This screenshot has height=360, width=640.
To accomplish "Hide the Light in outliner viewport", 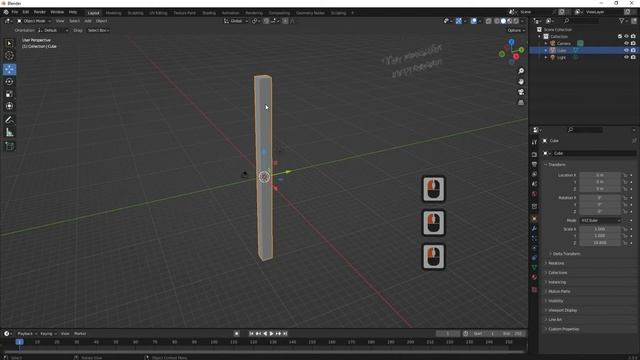I will [626, 58].
